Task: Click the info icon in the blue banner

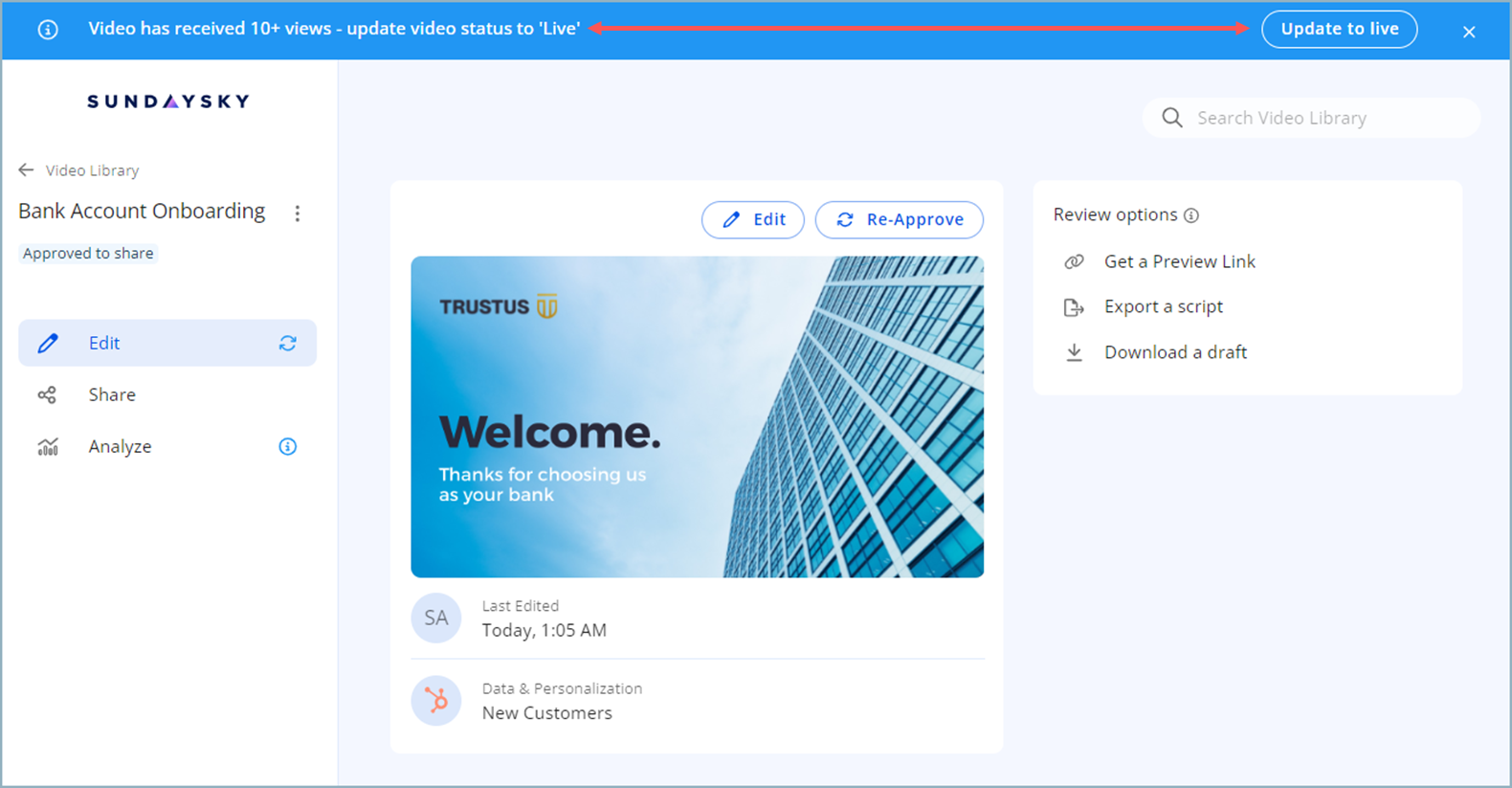Action: pos(48,30)
